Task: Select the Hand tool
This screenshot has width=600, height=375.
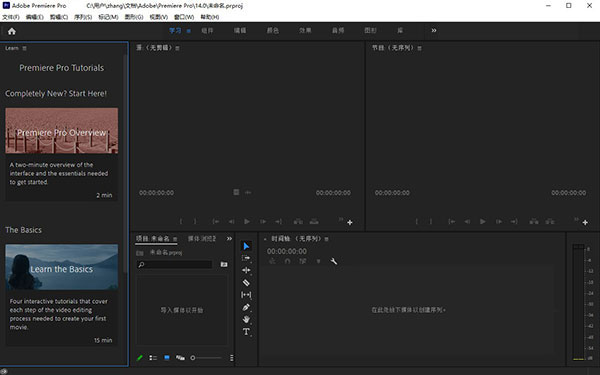Action: pos(246,319)
